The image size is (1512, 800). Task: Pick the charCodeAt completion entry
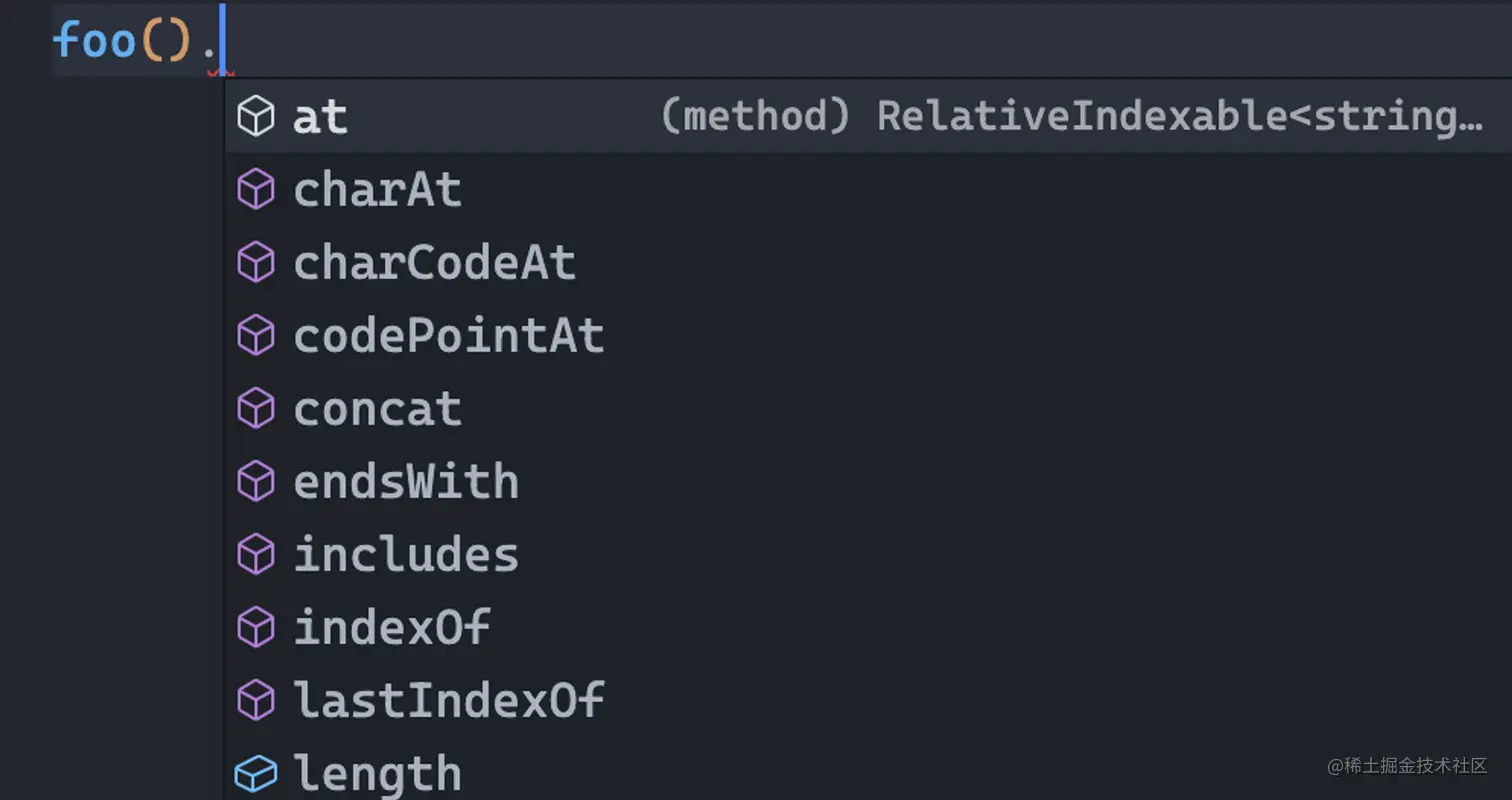[x=868, y=263]
